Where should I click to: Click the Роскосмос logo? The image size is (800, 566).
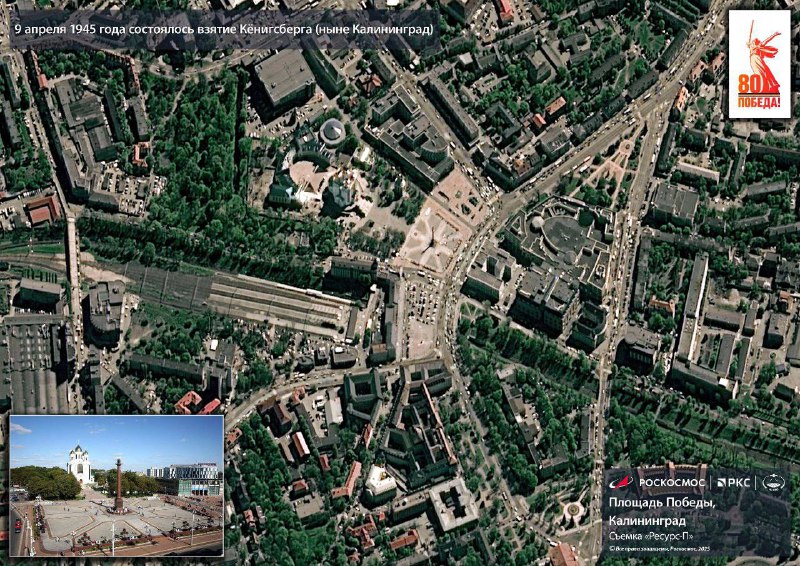tap(659, 482)
